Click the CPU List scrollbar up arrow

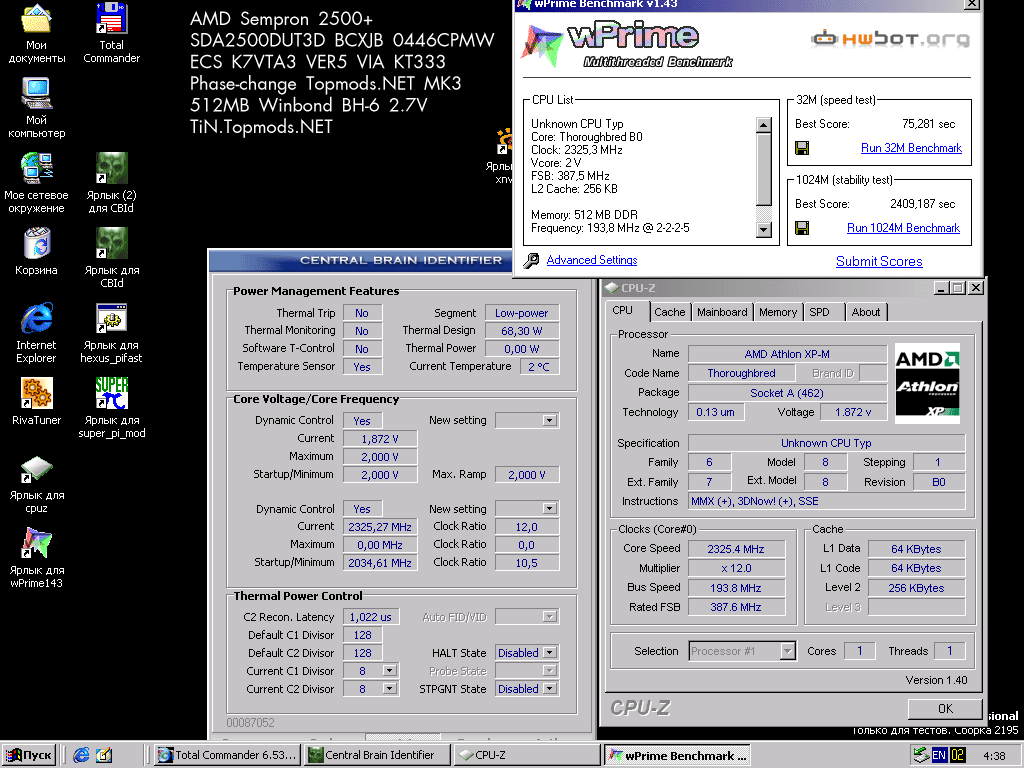(763, 125)
